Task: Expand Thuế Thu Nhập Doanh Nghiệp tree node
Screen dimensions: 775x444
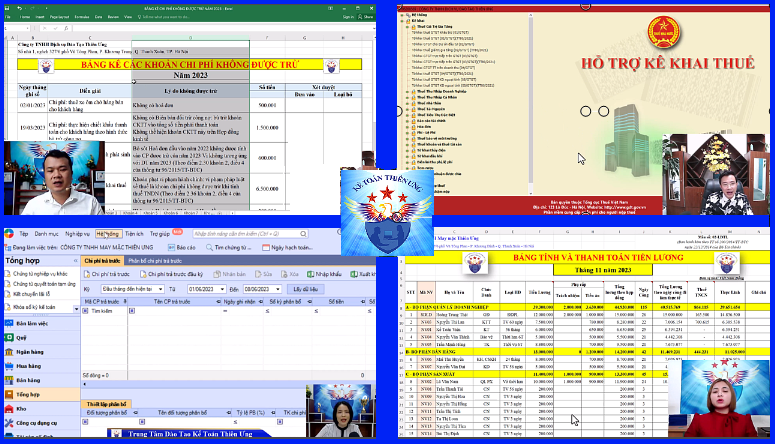Action: pyautogui.click(x=408, y=91)
